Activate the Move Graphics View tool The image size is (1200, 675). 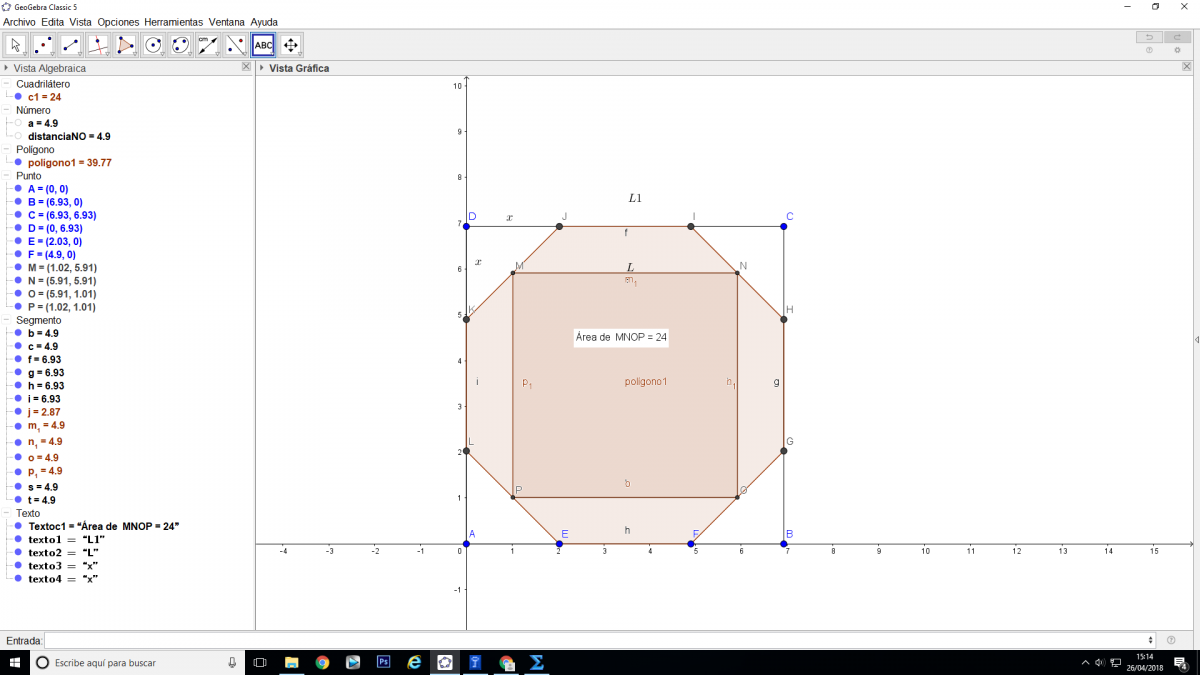tap(291, 45)
